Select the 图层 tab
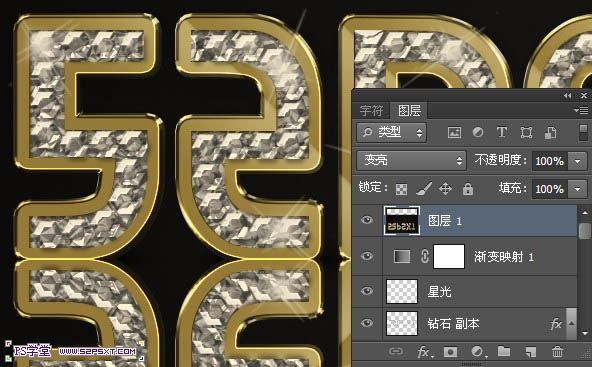This screenshot has width=592, height=367. point(409,111)
